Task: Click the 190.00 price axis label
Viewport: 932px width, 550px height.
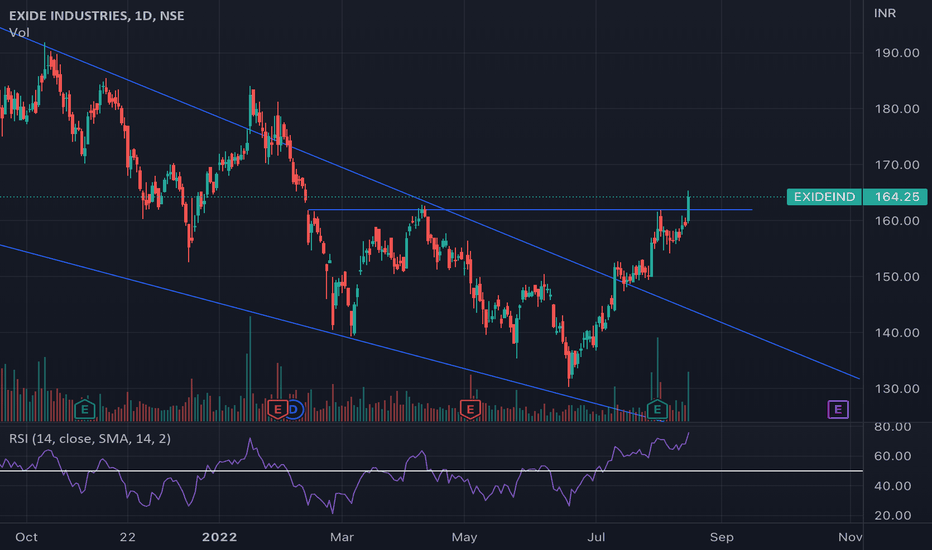Action: (x=897, y=53)
